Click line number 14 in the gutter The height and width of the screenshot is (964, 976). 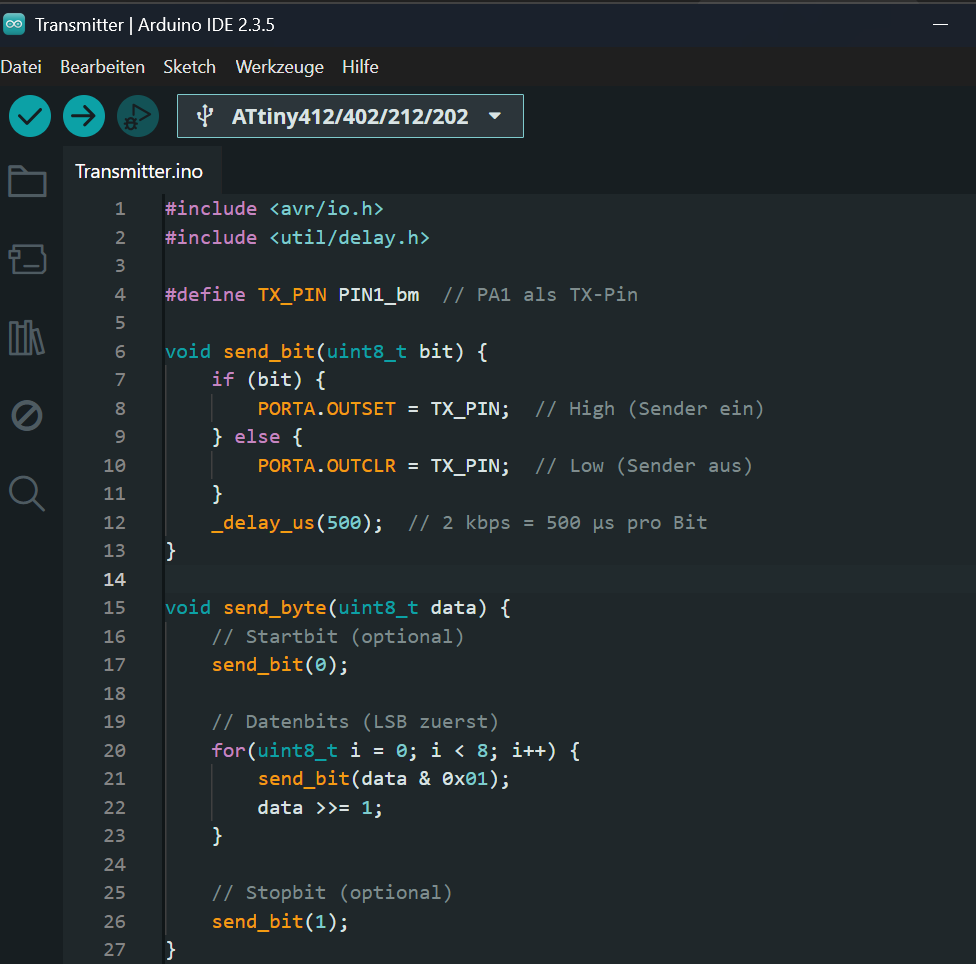[x=115, y=579]
